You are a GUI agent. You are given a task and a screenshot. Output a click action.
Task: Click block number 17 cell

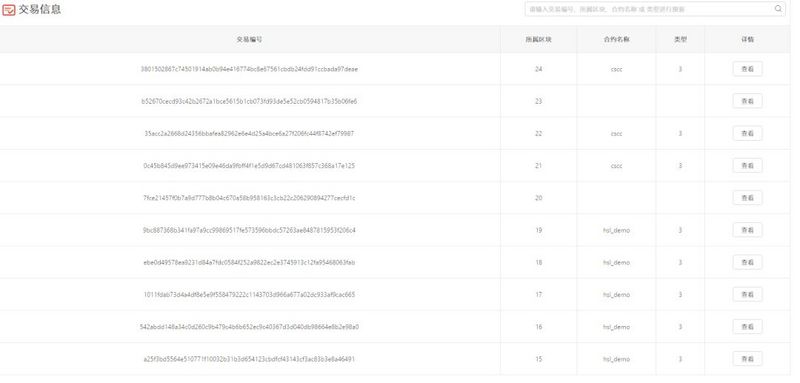pyautogui.click(x=538, y=294)
